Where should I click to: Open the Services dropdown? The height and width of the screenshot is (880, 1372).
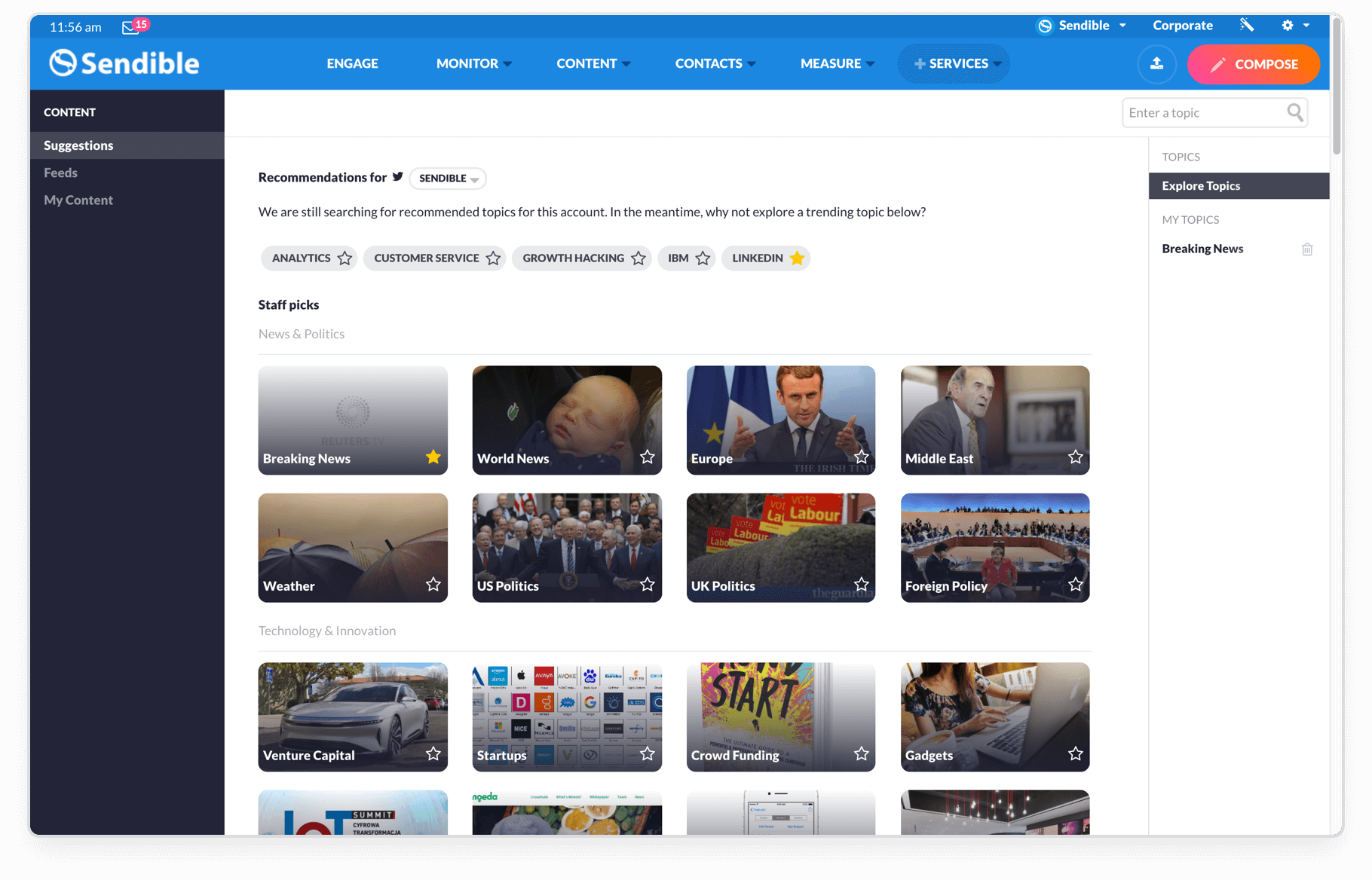pyautogui.click(x=954, y=64)
